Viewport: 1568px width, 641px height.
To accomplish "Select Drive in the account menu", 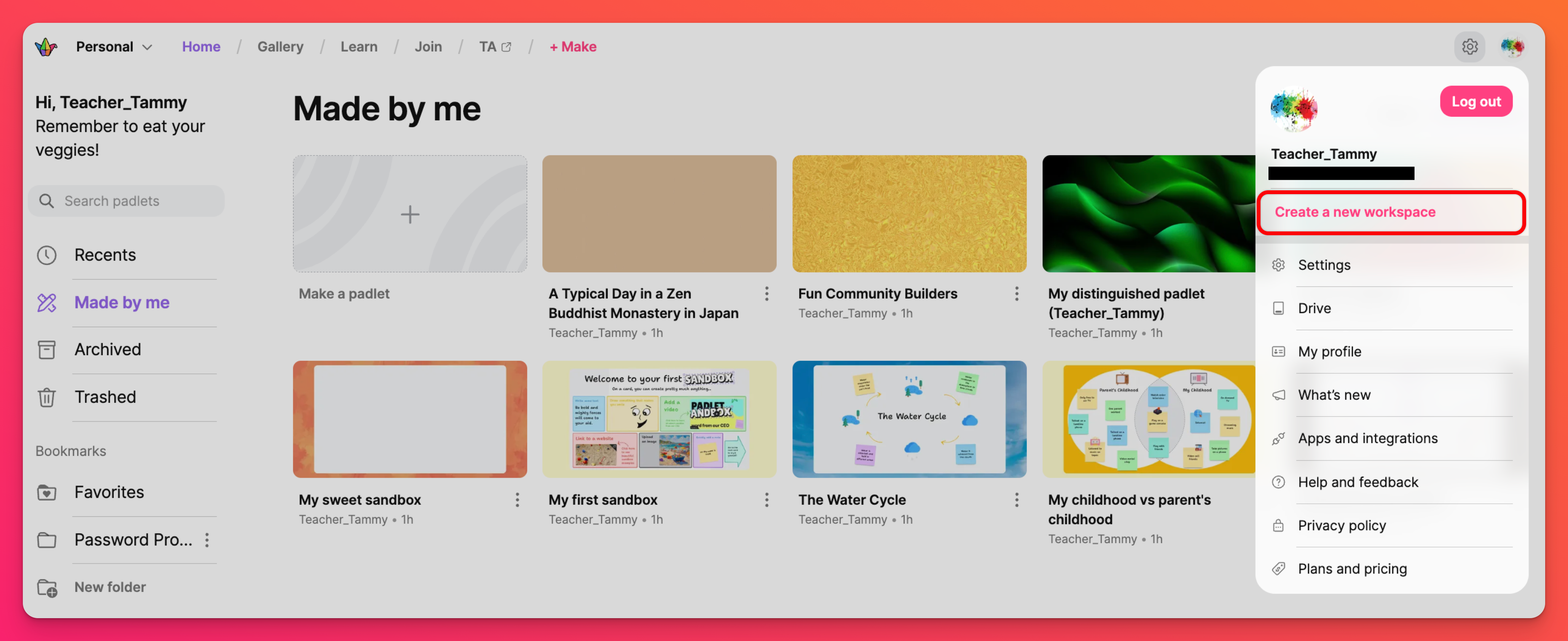I will (x=1314, y=309).
